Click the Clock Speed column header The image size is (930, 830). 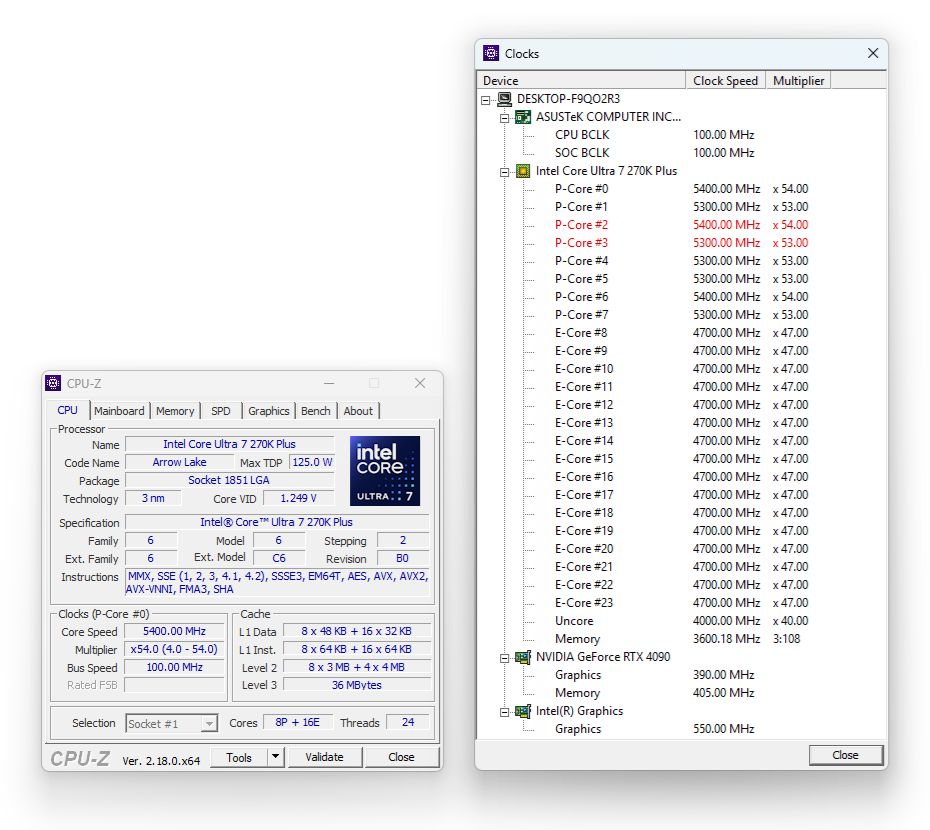725,81
